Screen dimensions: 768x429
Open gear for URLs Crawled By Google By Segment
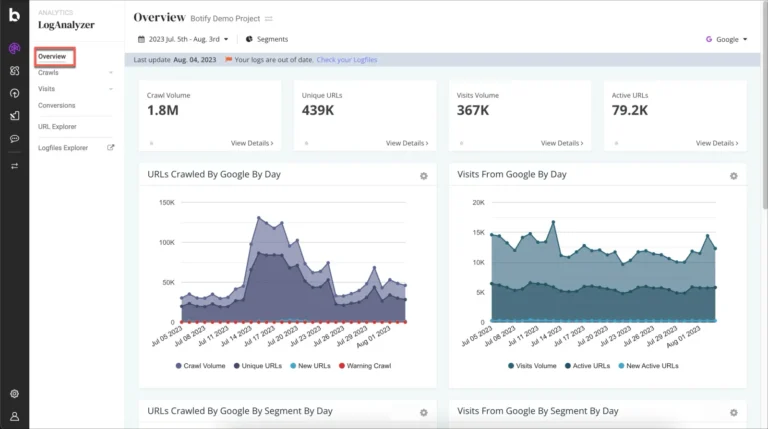(424, 413)
